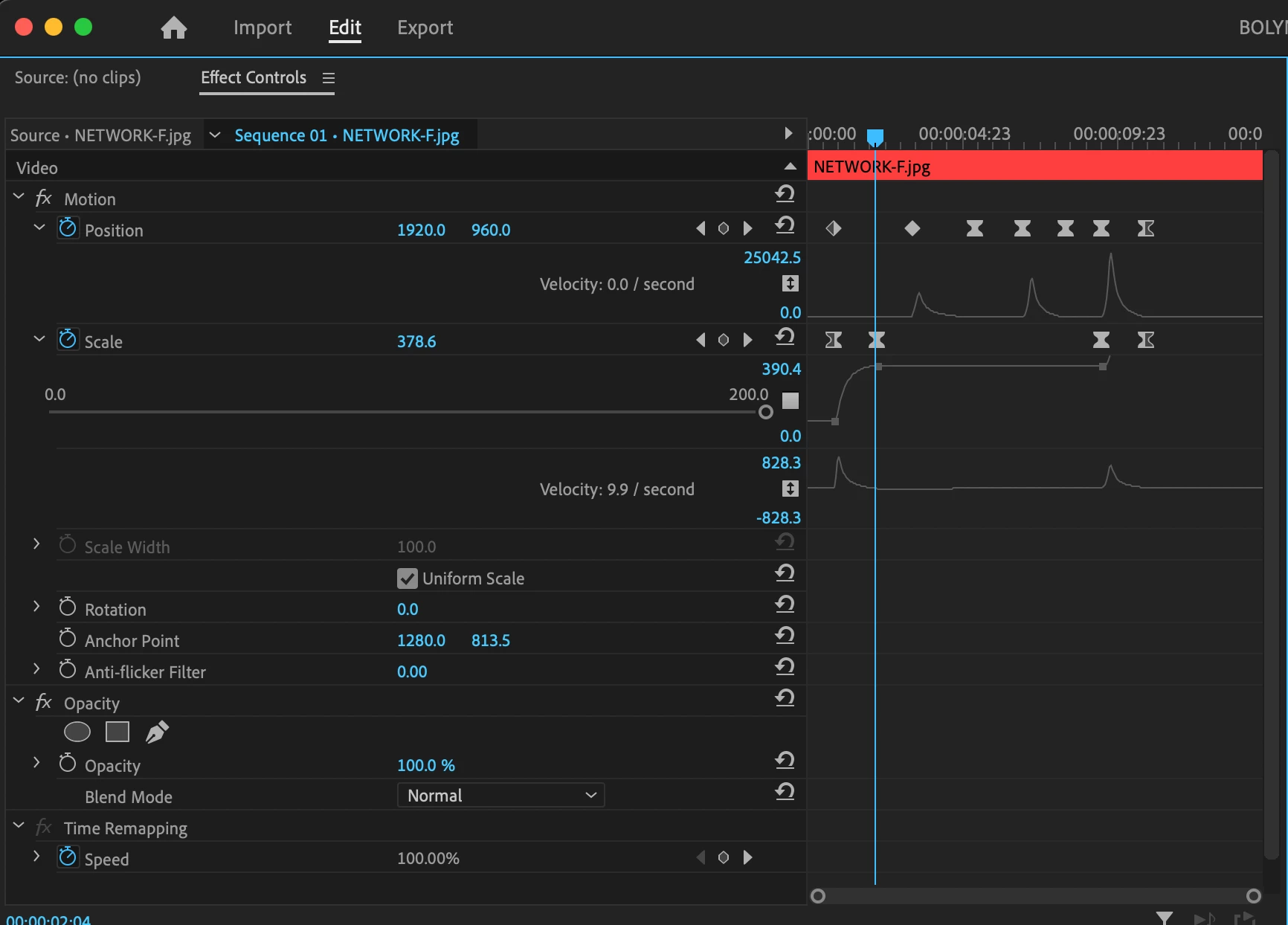Open the Effect Controls panel menu
1288x925 pixels.
click(329, 78)
